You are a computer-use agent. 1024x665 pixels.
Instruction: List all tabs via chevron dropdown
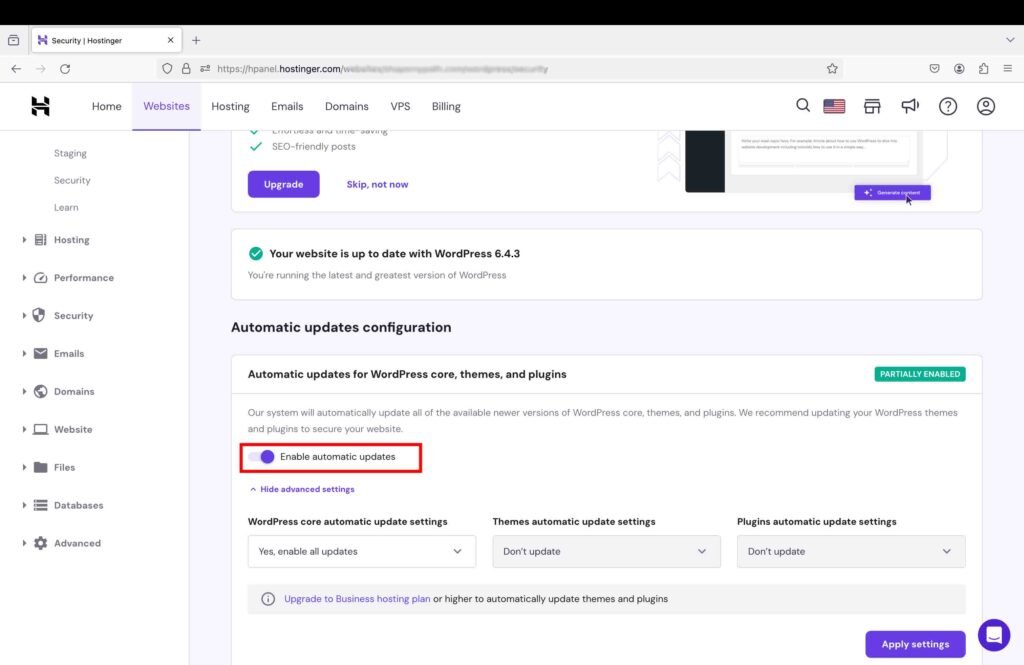(x=1010, y=40)
